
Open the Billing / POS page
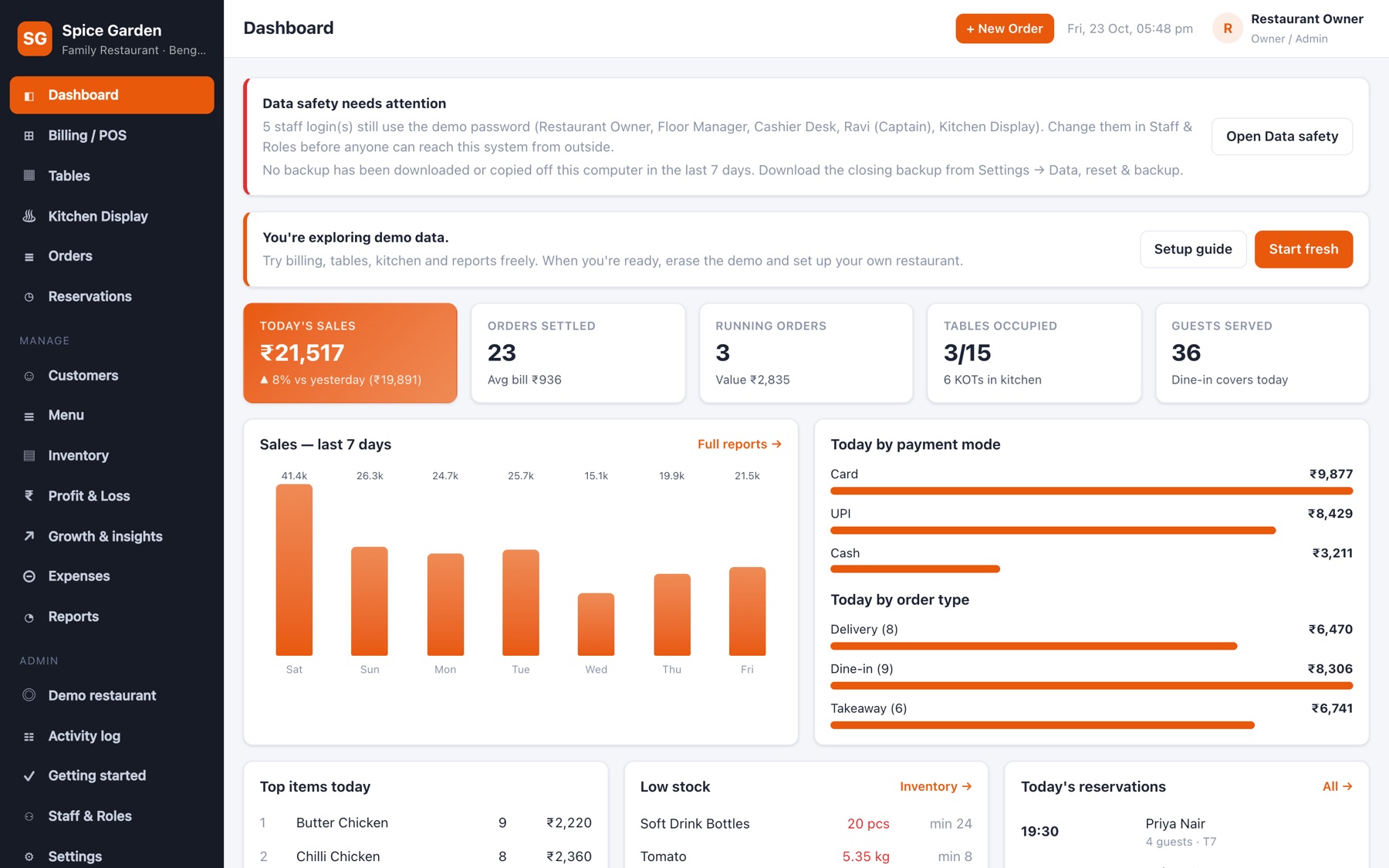click(x=112, y=136)
